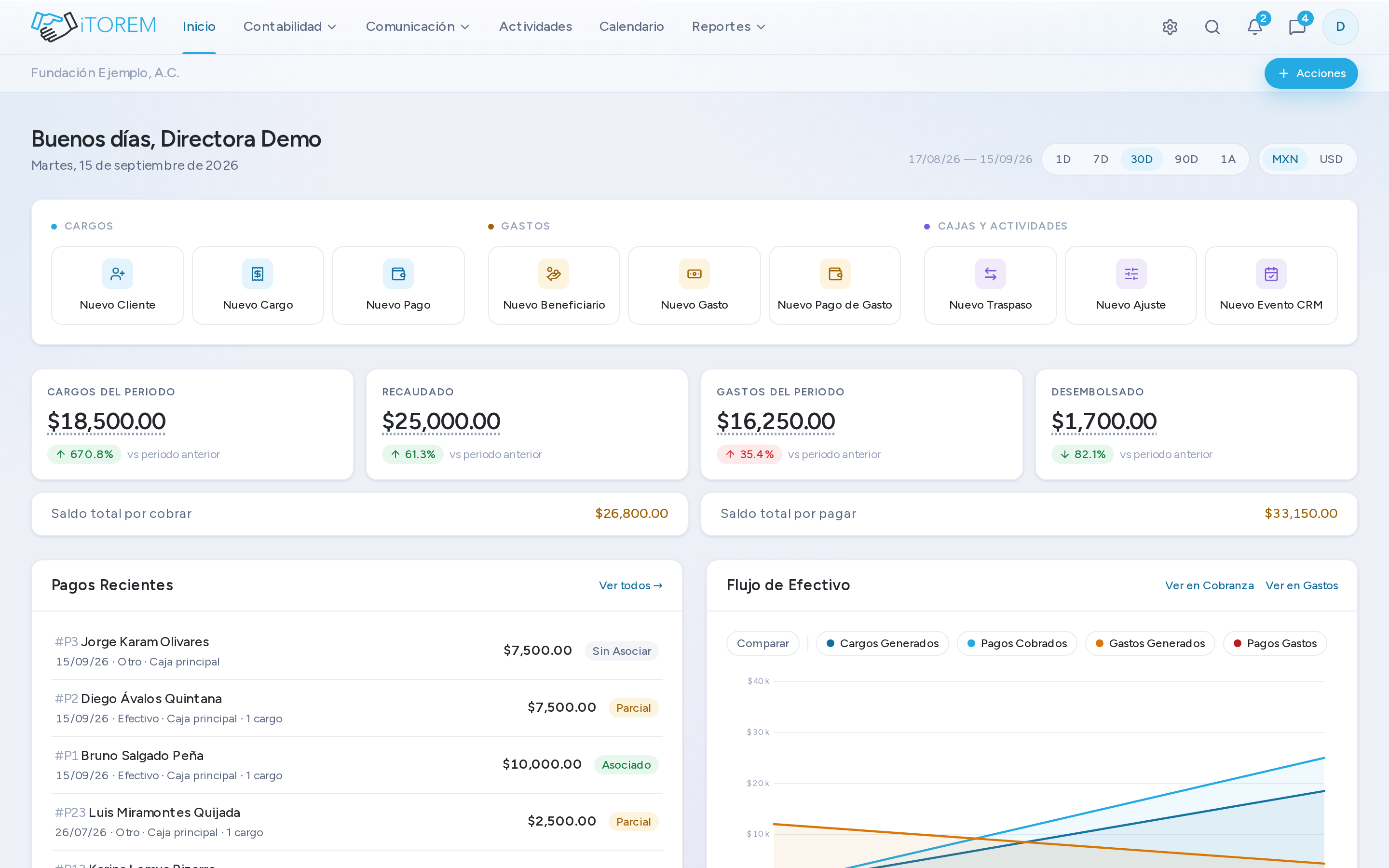Click the 35.4% change badge

[x=749, y=454]
